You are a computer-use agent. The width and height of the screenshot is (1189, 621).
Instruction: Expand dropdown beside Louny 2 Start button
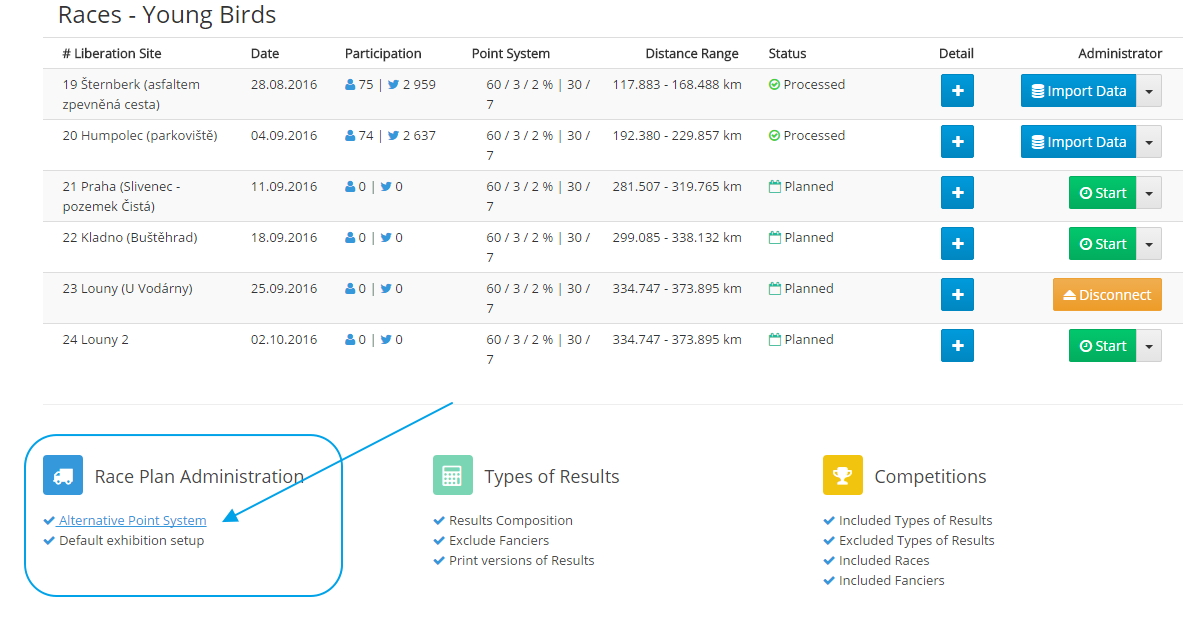pos(1149,346)
